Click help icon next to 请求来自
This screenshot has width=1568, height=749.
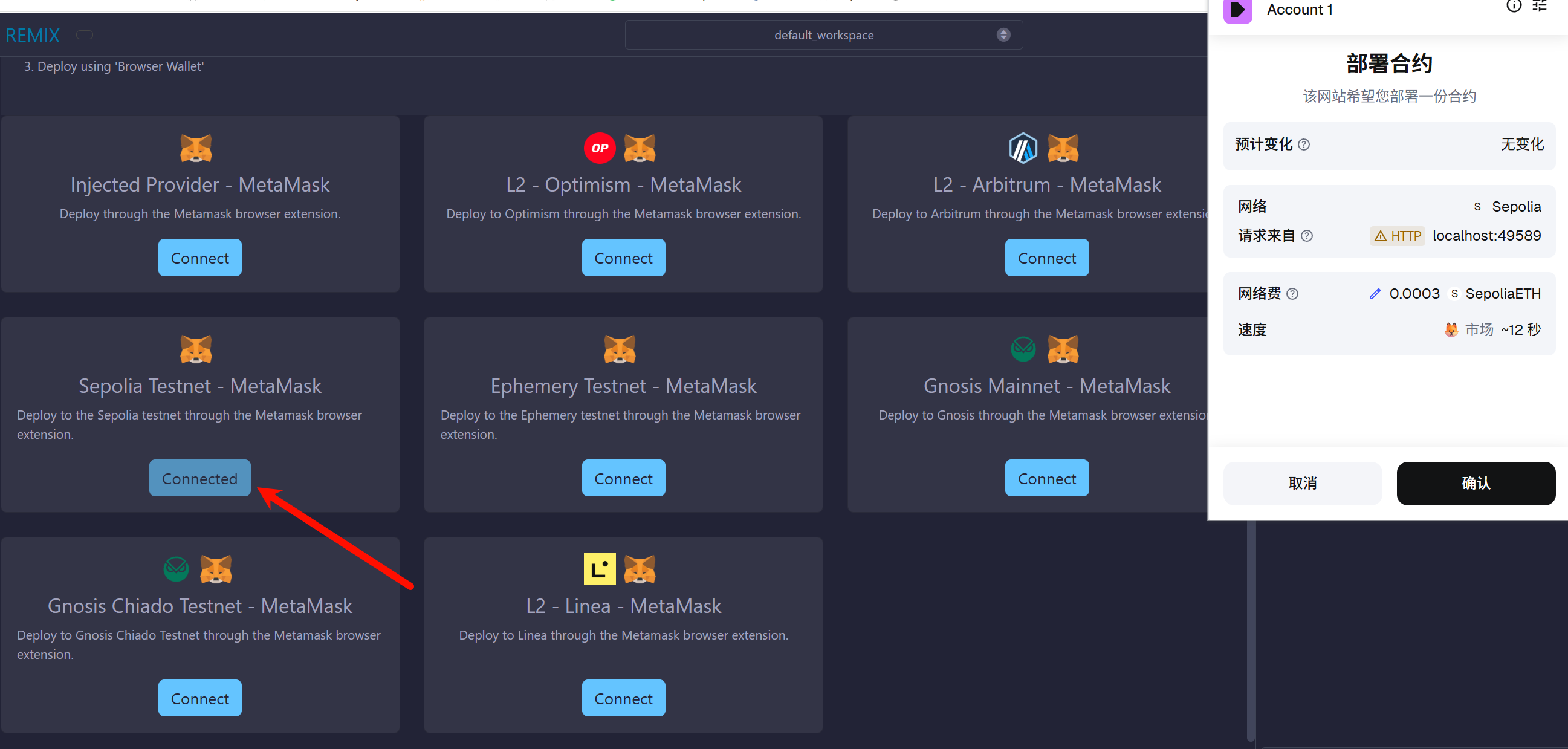1307,236
